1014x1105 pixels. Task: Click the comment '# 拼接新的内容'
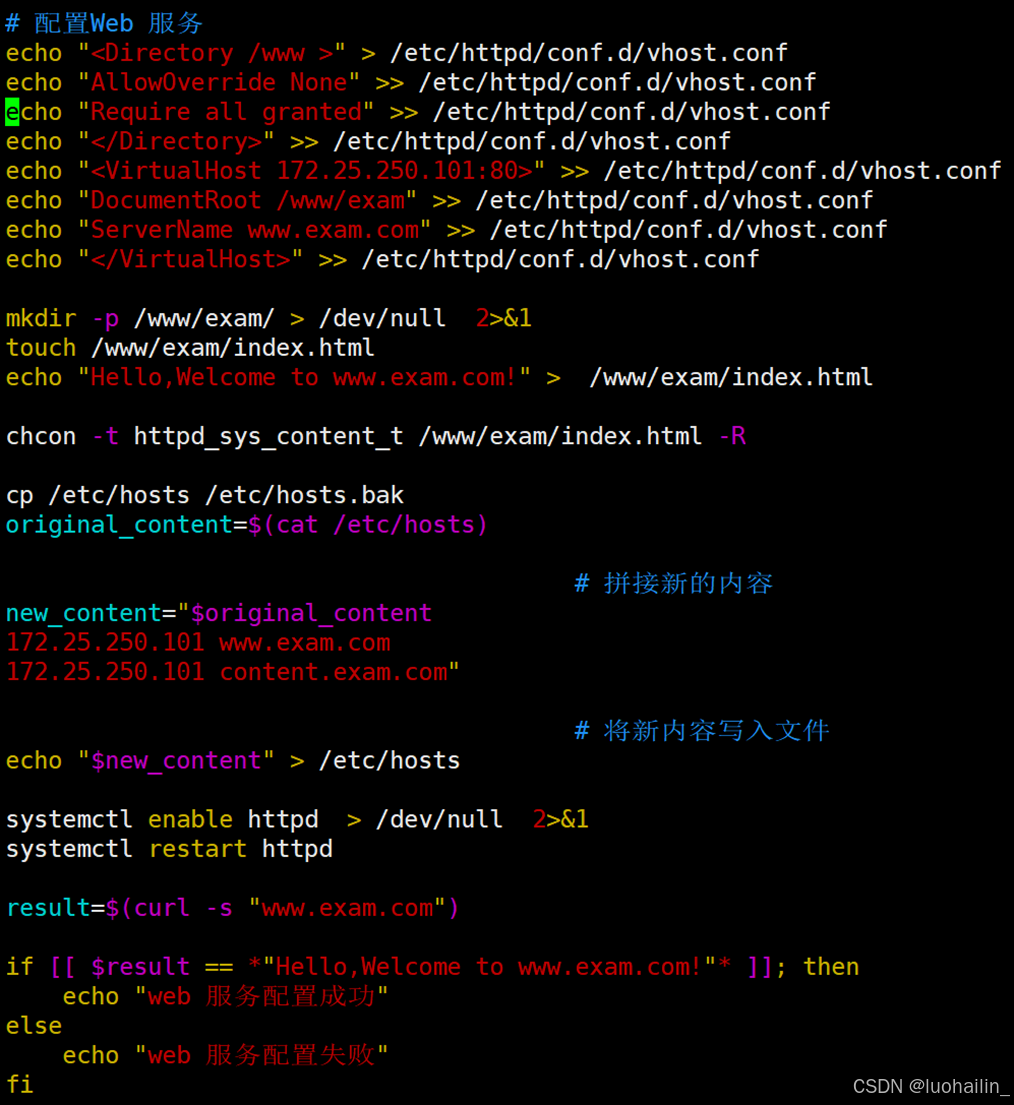(x=674, y=584)
